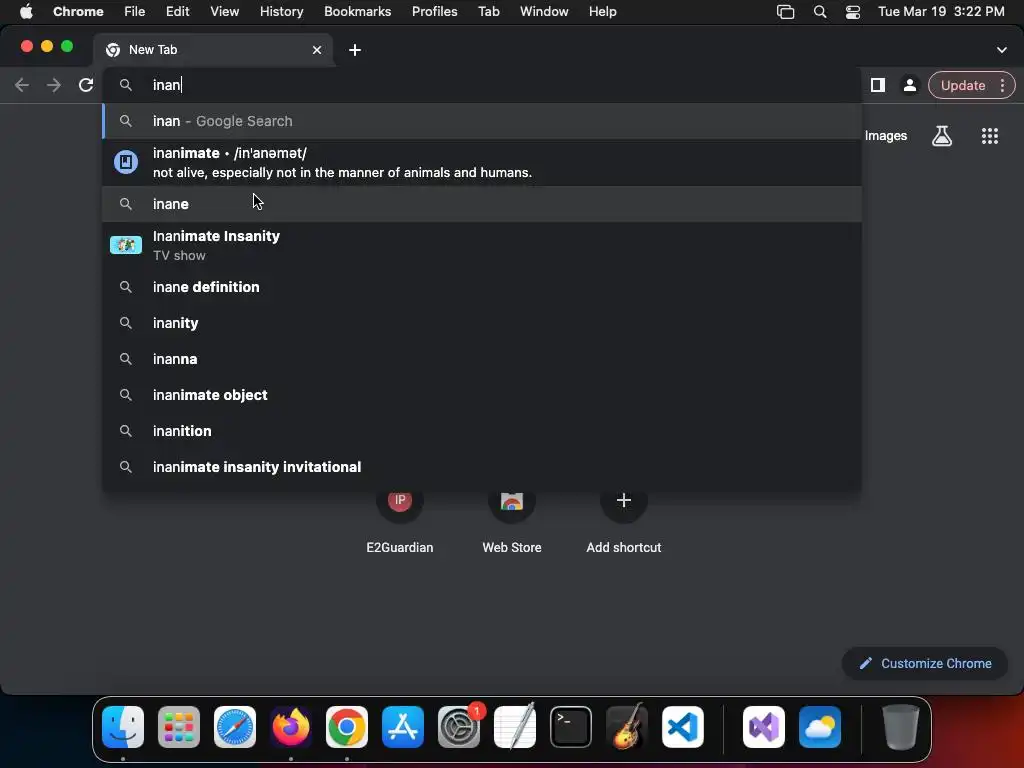Open App Store from the dock
Image resolution: width=1024 pixels, height=768 pixels.
coord(403,727)
